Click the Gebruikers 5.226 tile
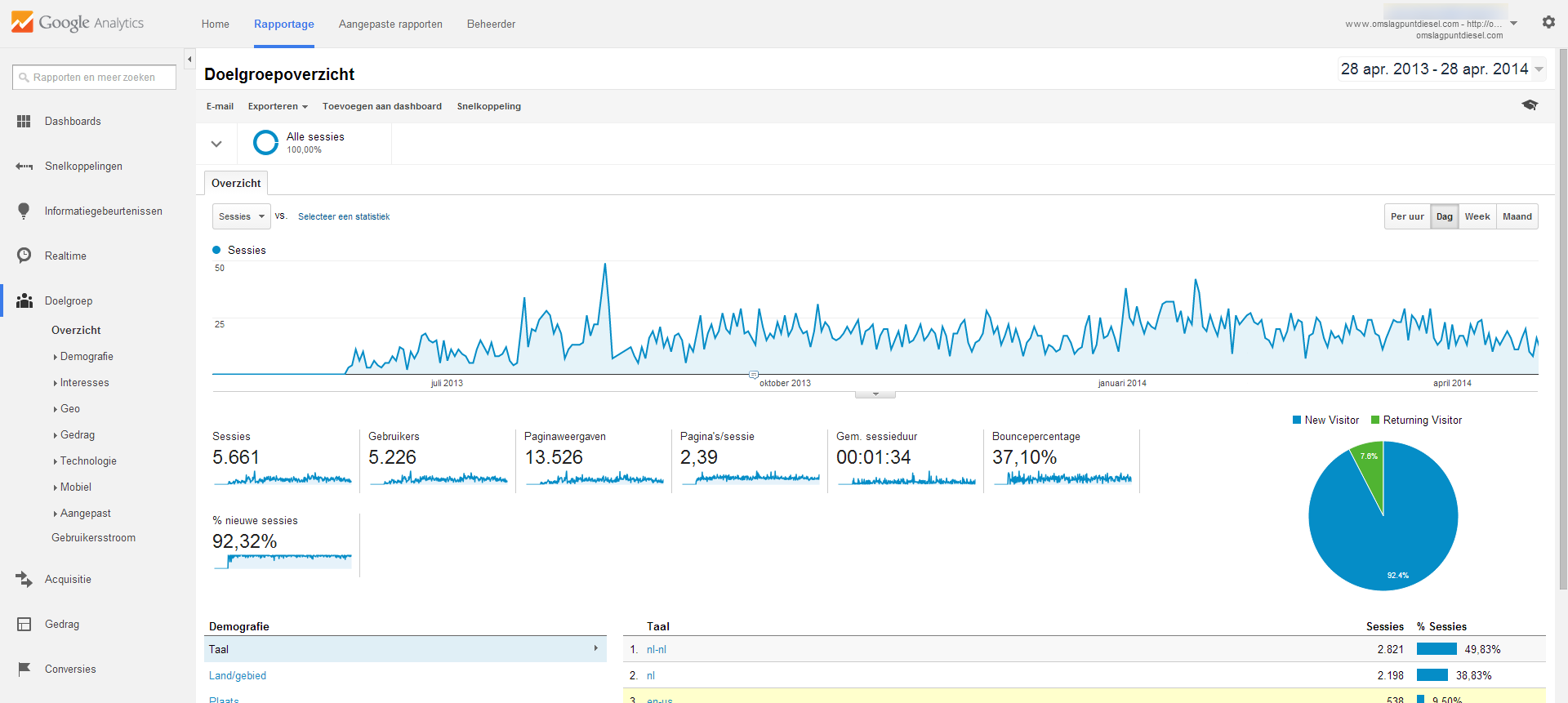 click(438, 461)
